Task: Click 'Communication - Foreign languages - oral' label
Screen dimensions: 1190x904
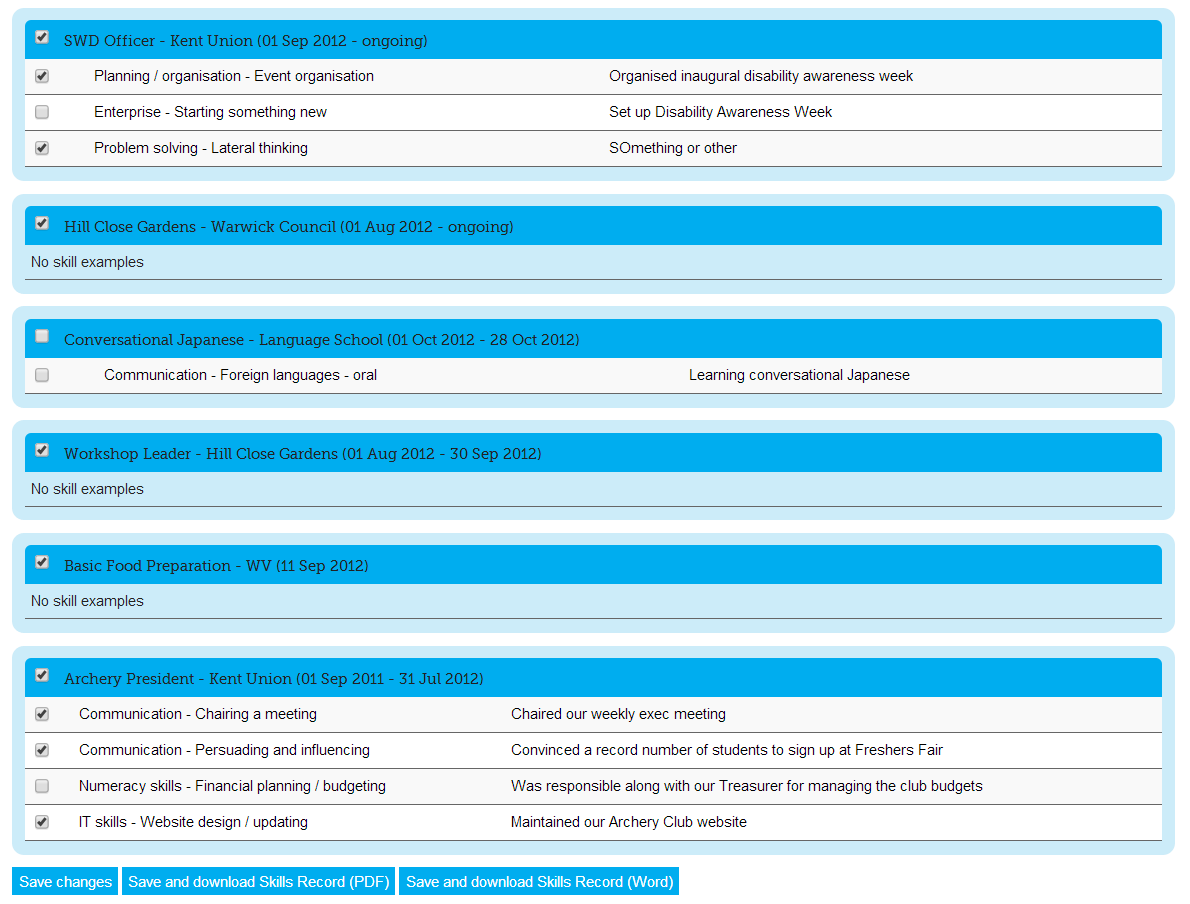Action: coord(241,376)
